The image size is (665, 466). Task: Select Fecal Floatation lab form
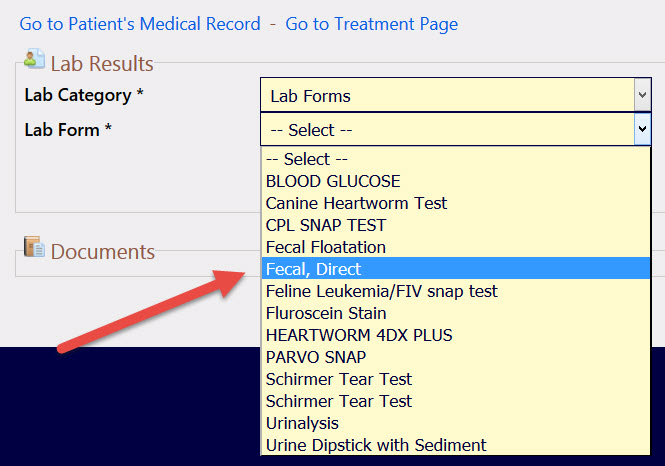[x=455, y=248]
